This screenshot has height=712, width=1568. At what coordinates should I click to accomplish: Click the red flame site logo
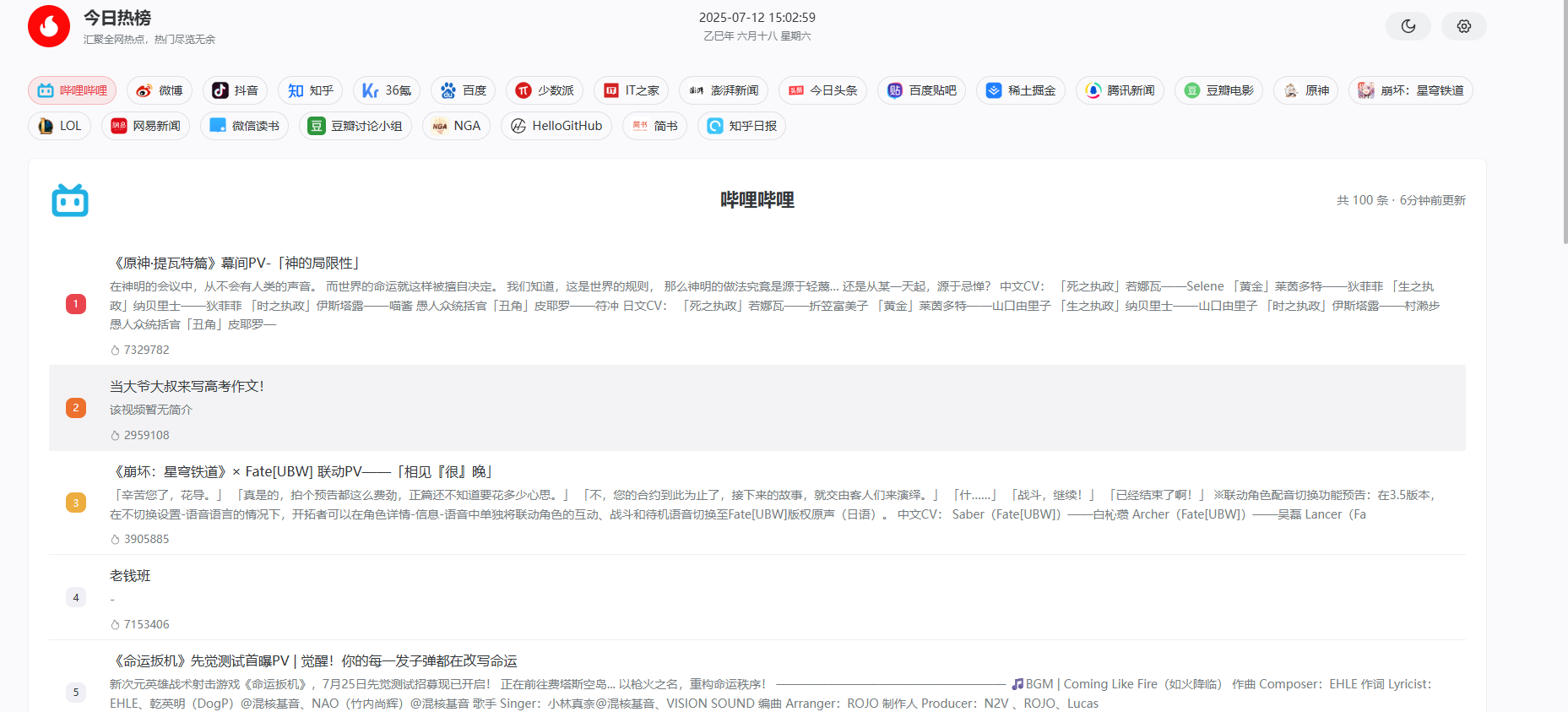49,26
